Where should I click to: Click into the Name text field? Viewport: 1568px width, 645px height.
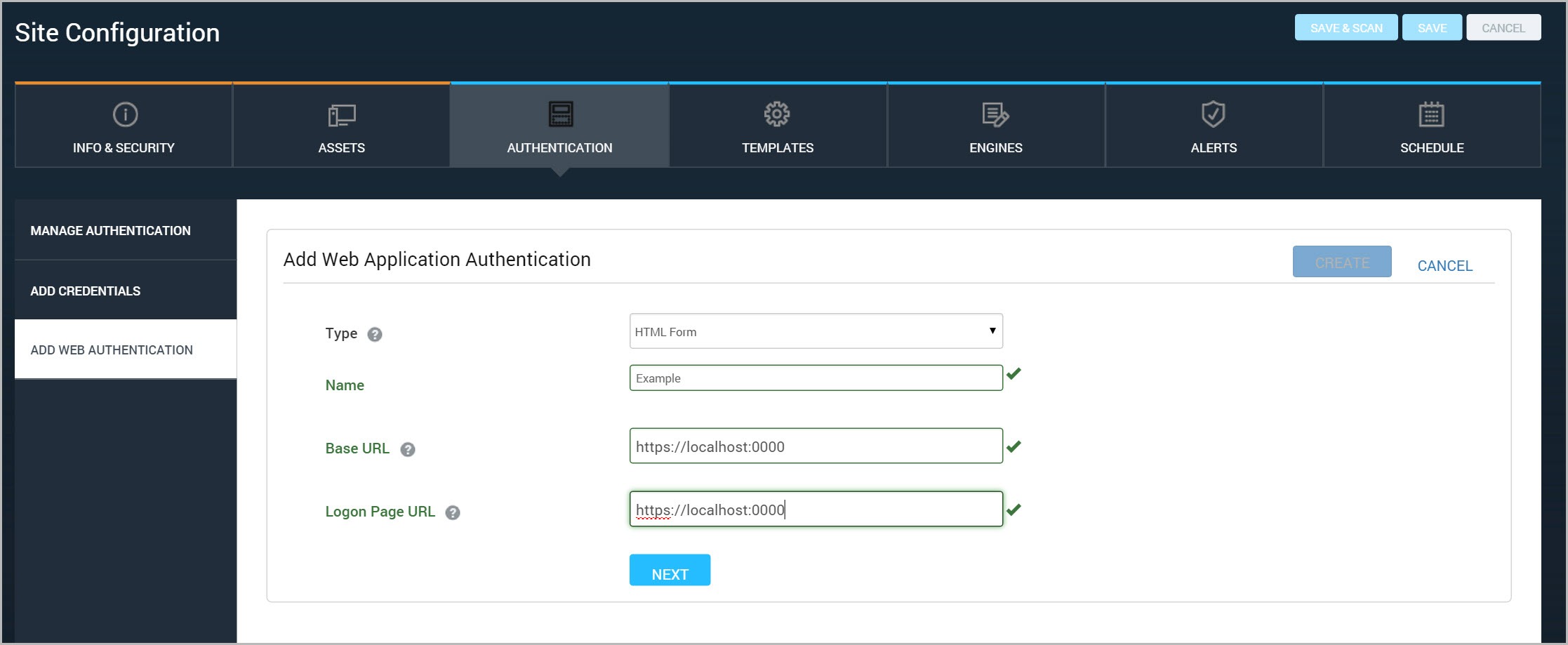point(816,378)
